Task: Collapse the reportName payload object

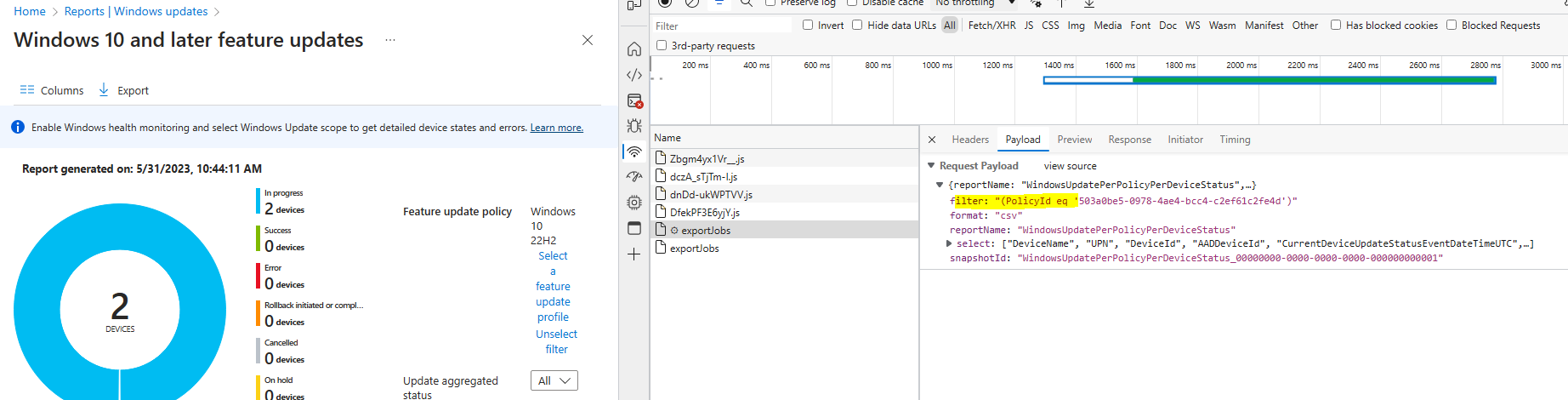Action: tap(940, 185)
